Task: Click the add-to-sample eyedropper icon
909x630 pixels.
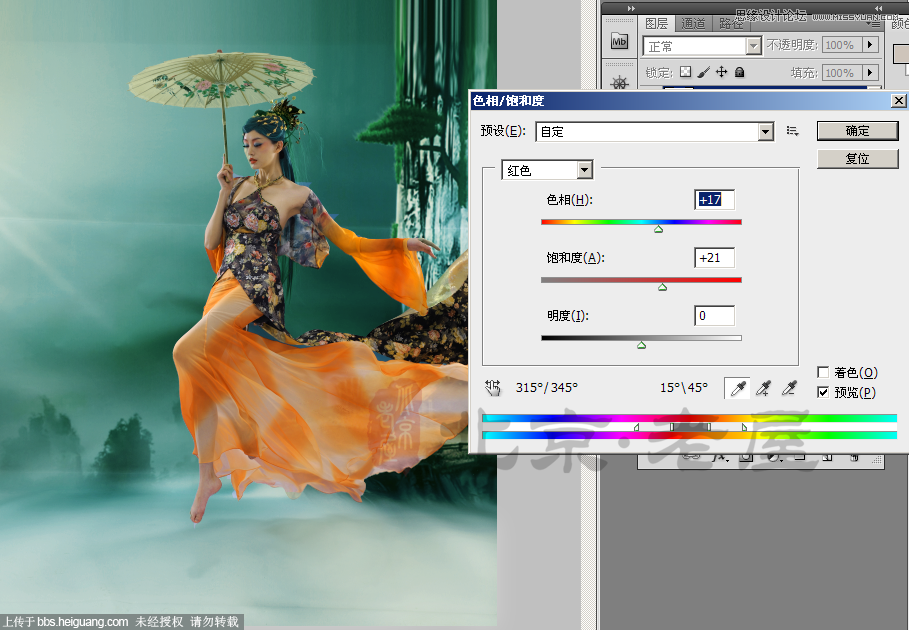Action: coord(763,388)
